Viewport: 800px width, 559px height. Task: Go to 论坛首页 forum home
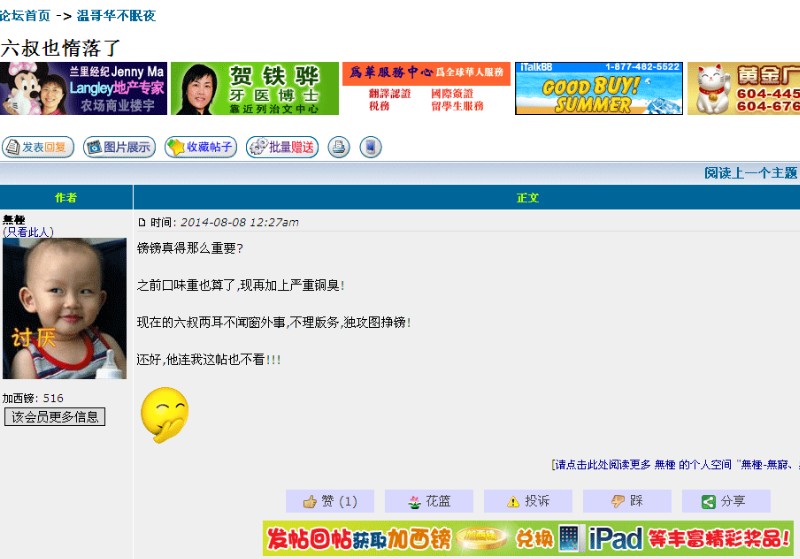tap(25, 16)
